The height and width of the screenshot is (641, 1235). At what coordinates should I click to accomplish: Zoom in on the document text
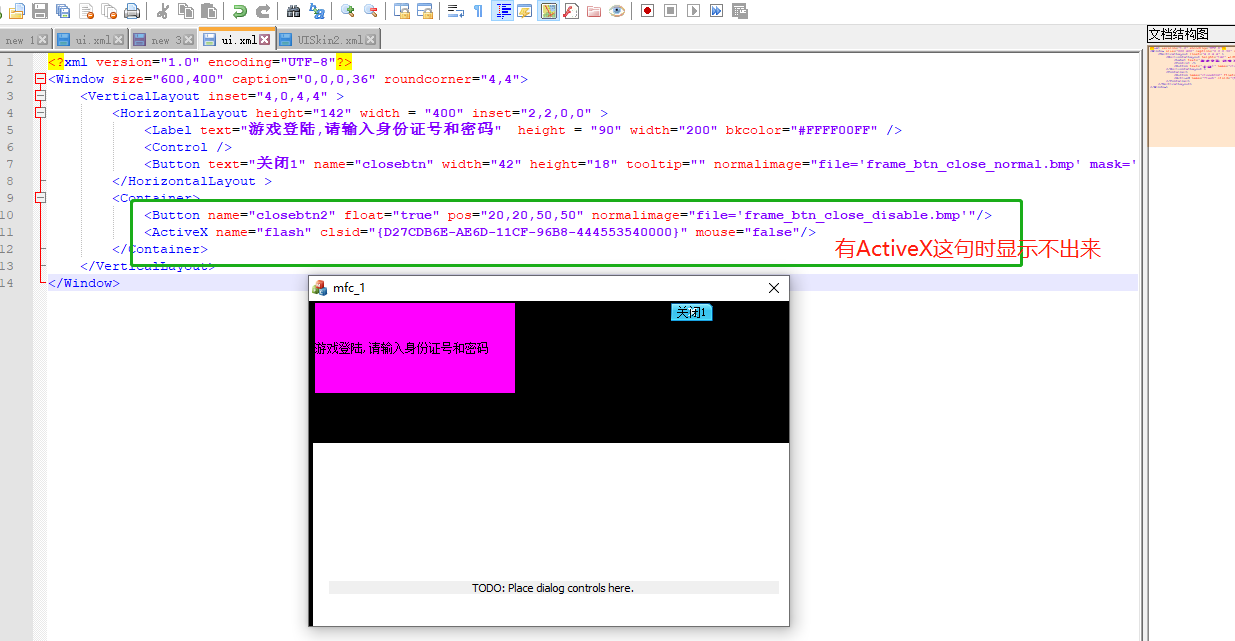coord(348,11)
